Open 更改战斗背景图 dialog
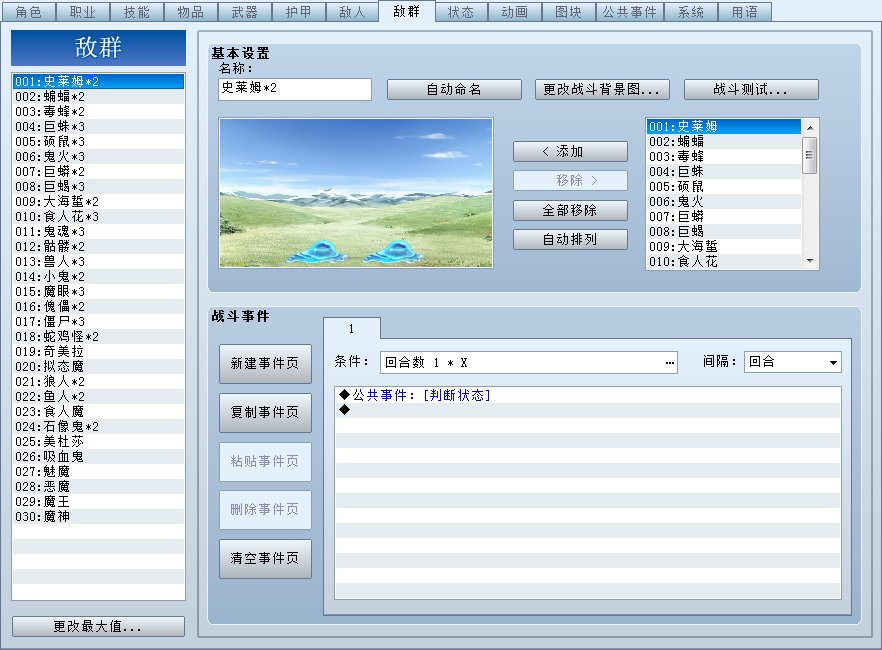The width and height of the screenshot is (882, 650). (x=602, y=89)
